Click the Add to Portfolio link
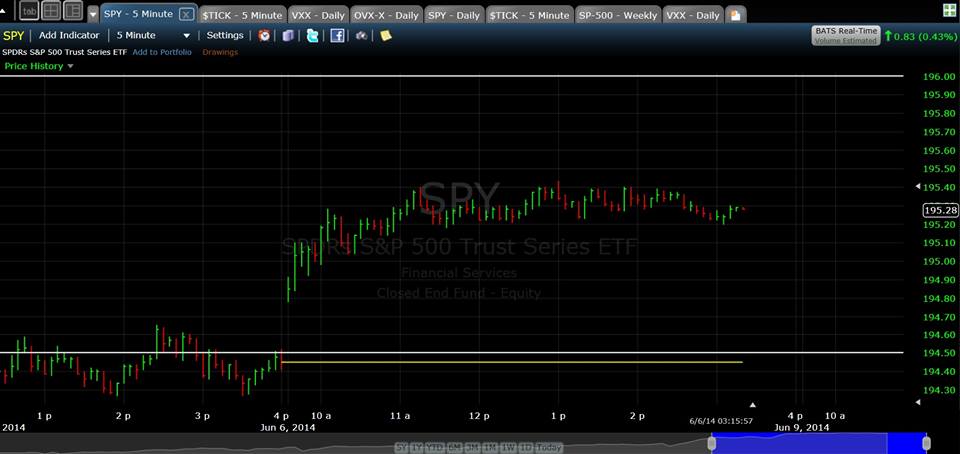Screen dimensions: 960x454 [162, 52]
